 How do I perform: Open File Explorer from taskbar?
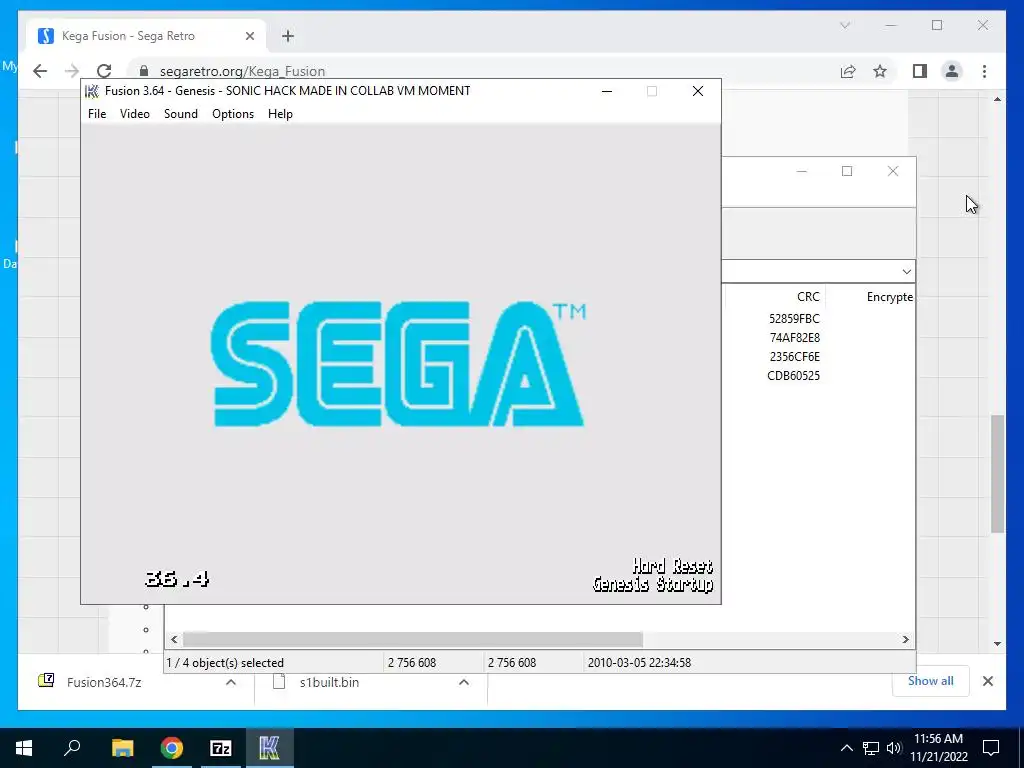pos(122,748)
